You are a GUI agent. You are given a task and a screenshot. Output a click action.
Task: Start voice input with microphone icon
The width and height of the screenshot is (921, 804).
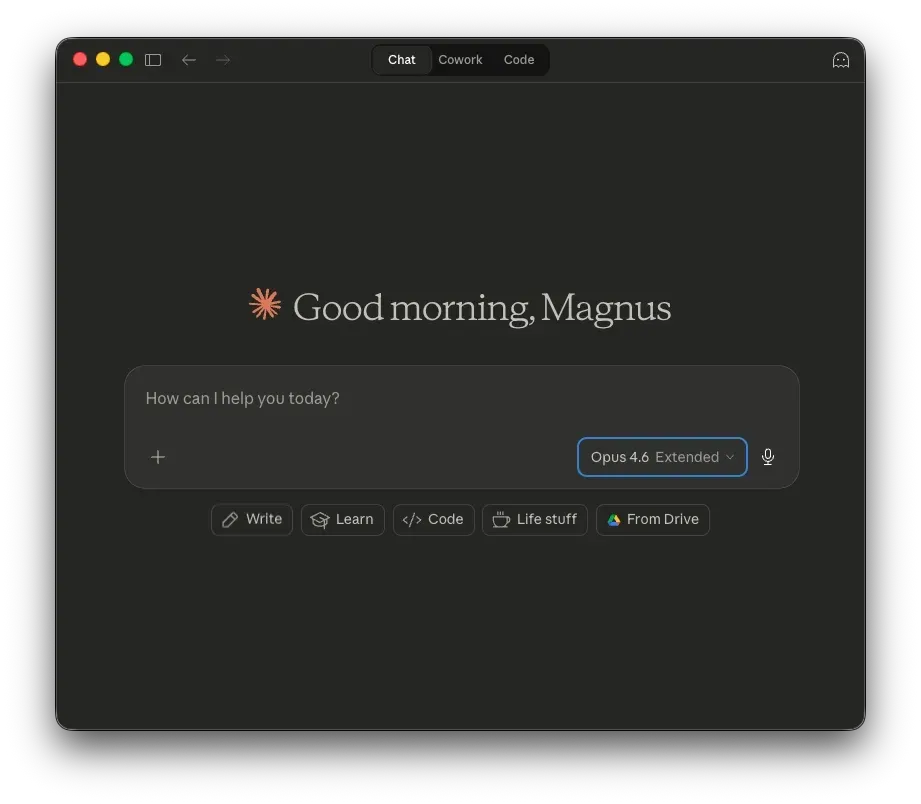tap(768, 457)
